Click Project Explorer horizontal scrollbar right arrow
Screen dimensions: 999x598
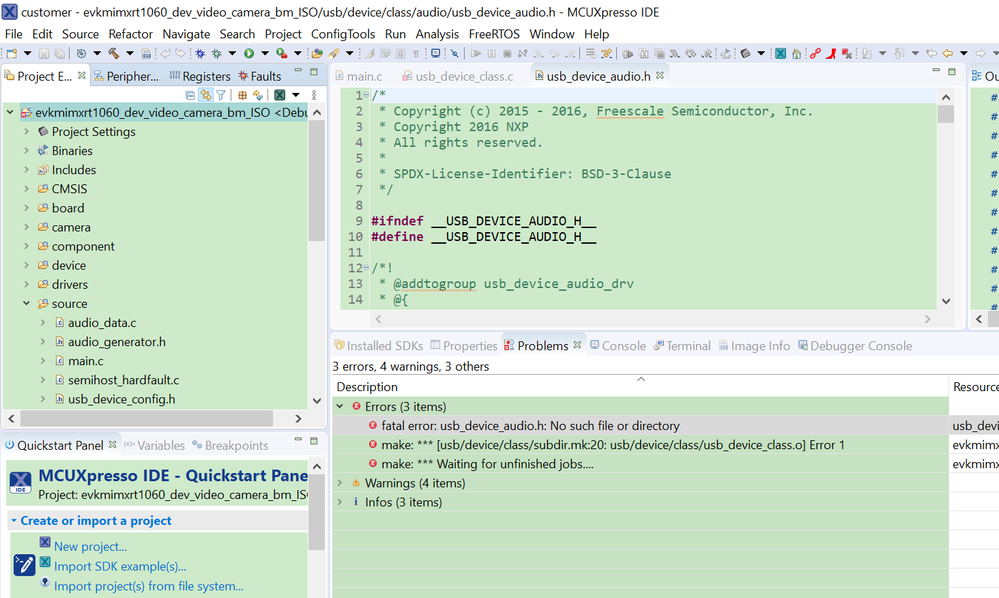point(298,418)
